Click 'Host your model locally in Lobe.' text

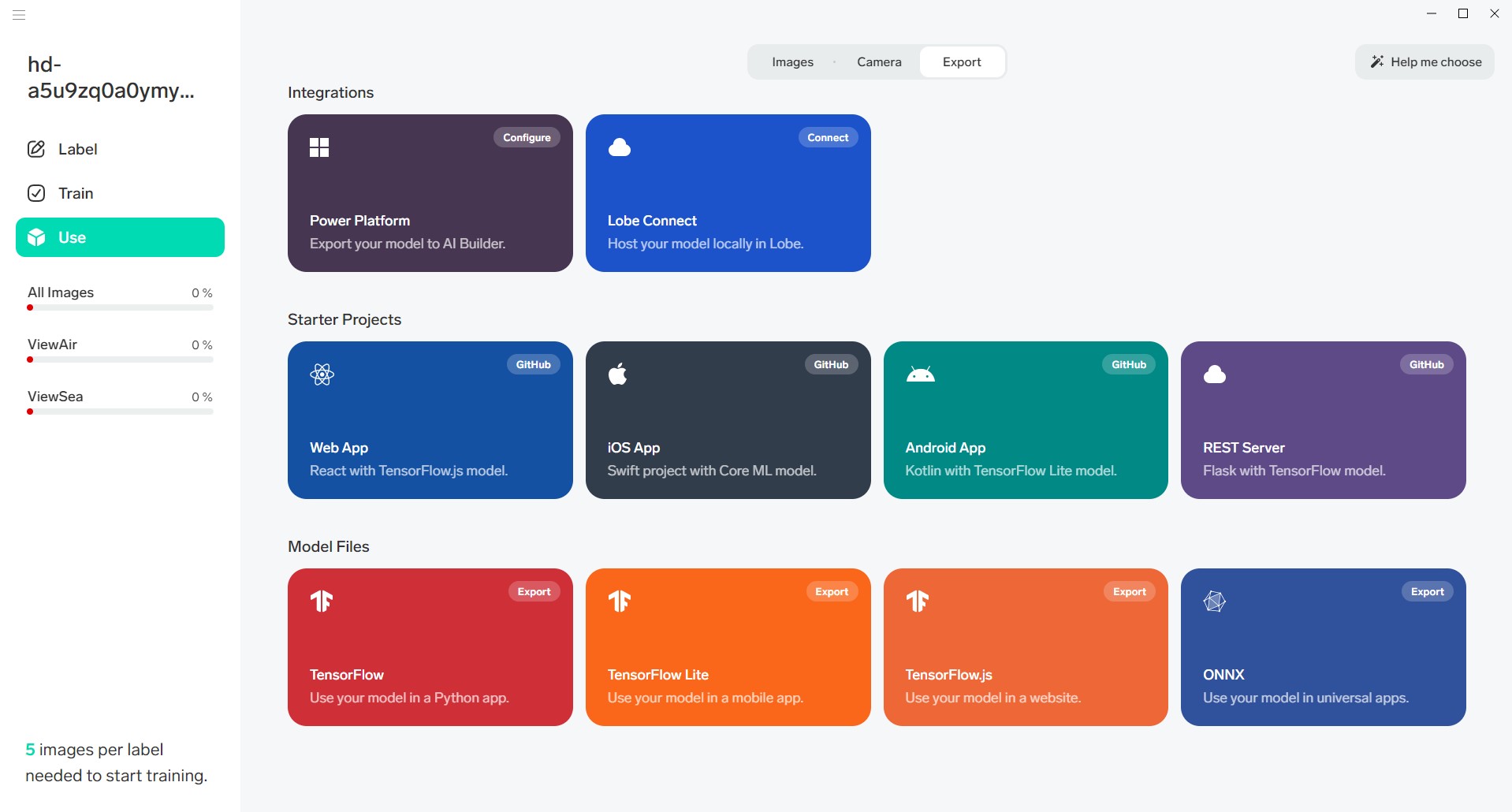tap(706, 244)
